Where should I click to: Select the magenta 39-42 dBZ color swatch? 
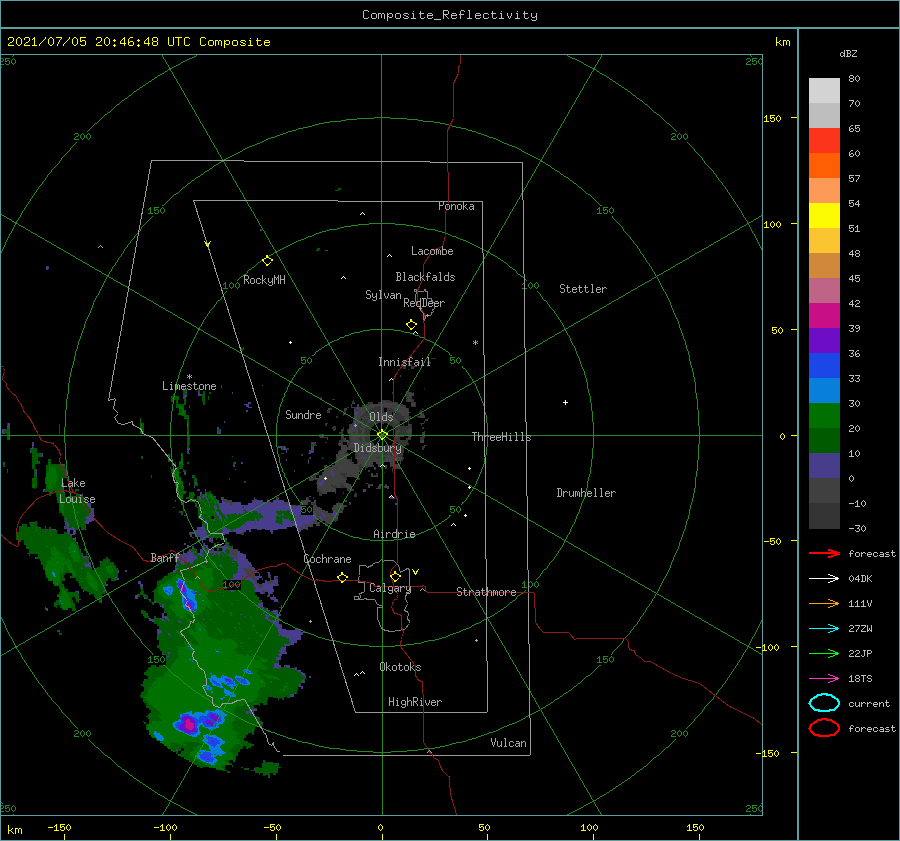pos(824,315)
